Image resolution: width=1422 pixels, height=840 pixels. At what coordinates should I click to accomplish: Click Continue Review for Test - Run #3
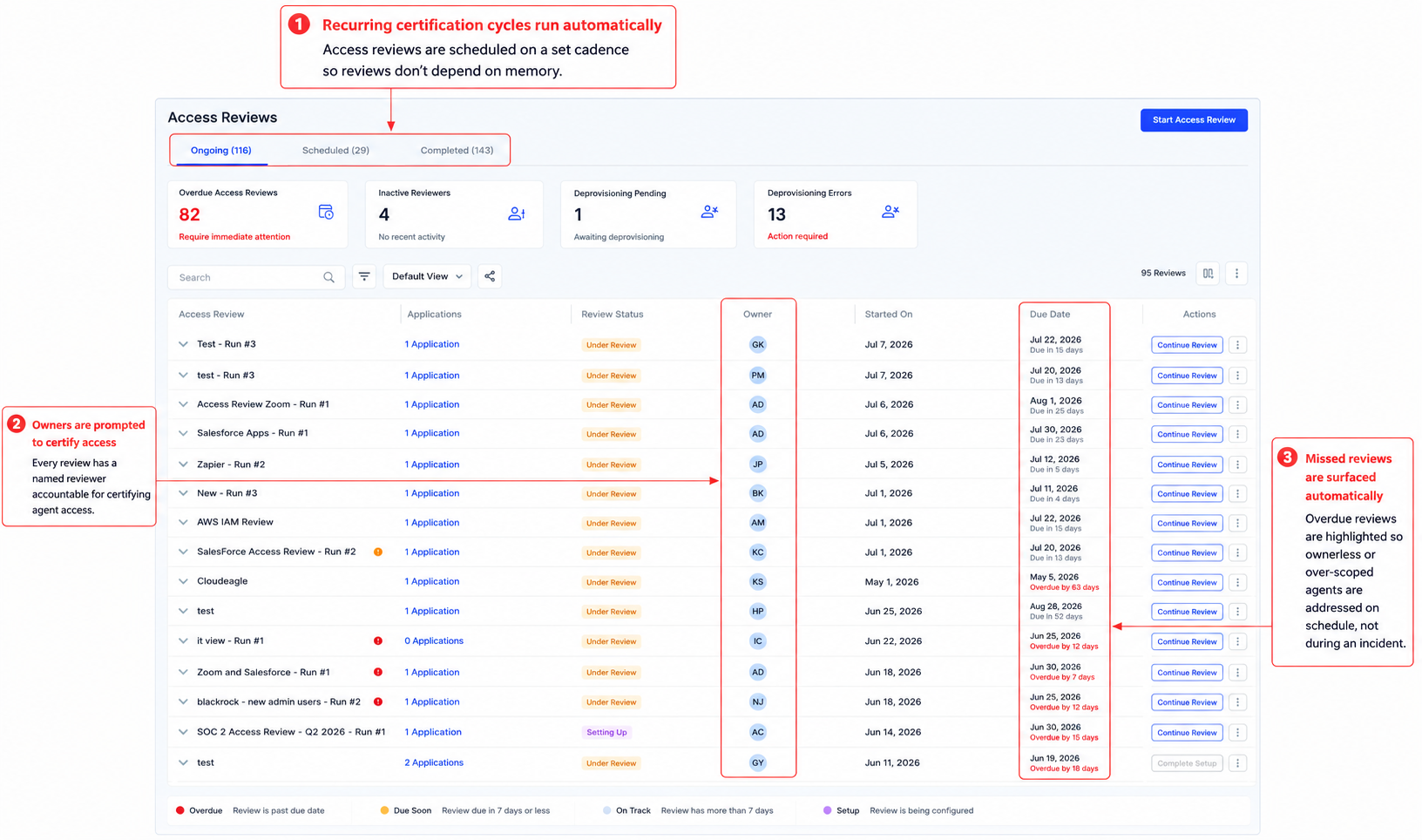[1187, 345]
